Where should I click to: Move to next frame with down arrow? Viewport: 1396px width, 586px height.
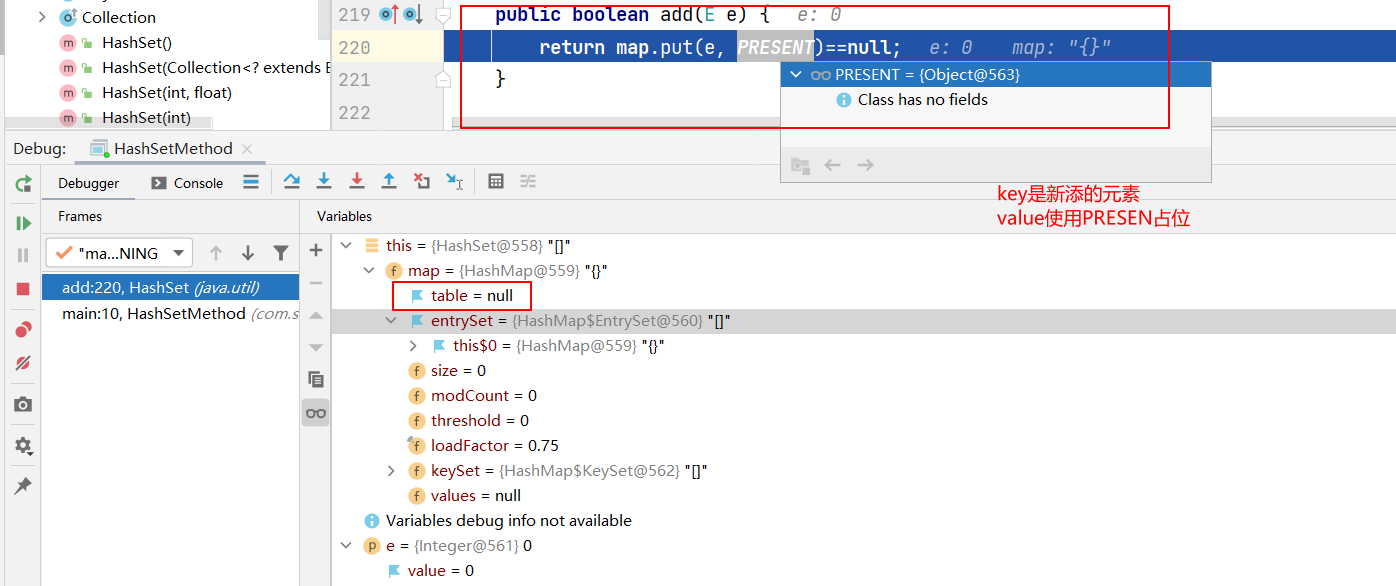pos(248,253)
